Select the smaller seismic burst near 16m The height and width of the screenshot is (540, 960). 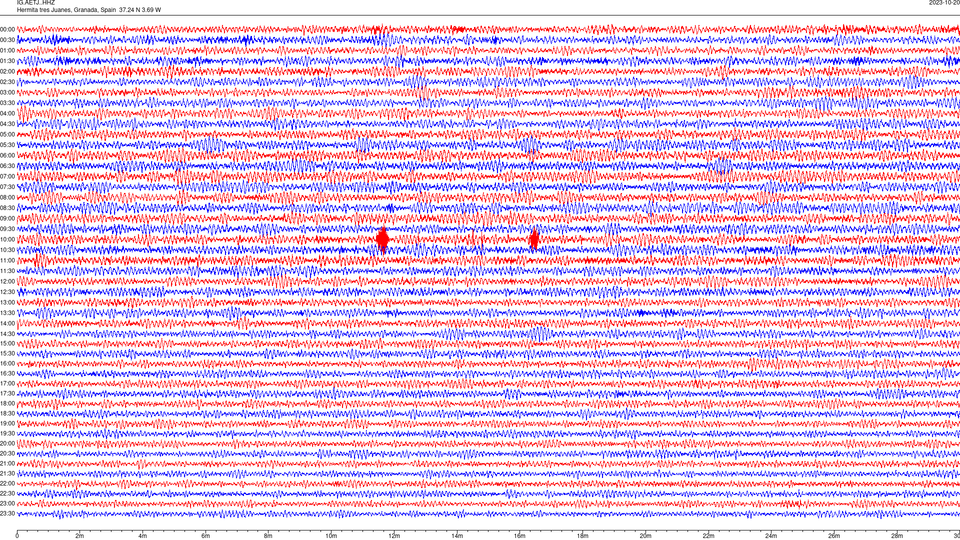534,239
